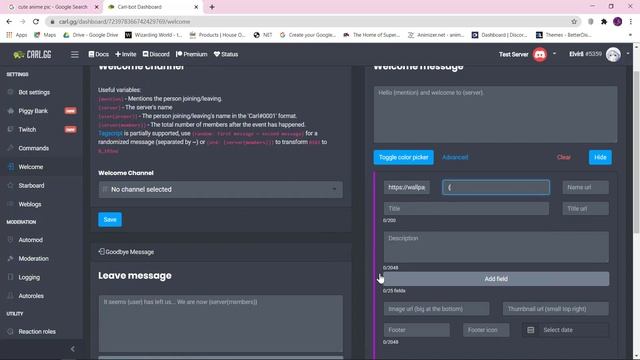Open the Discord link in navbar

156,54
